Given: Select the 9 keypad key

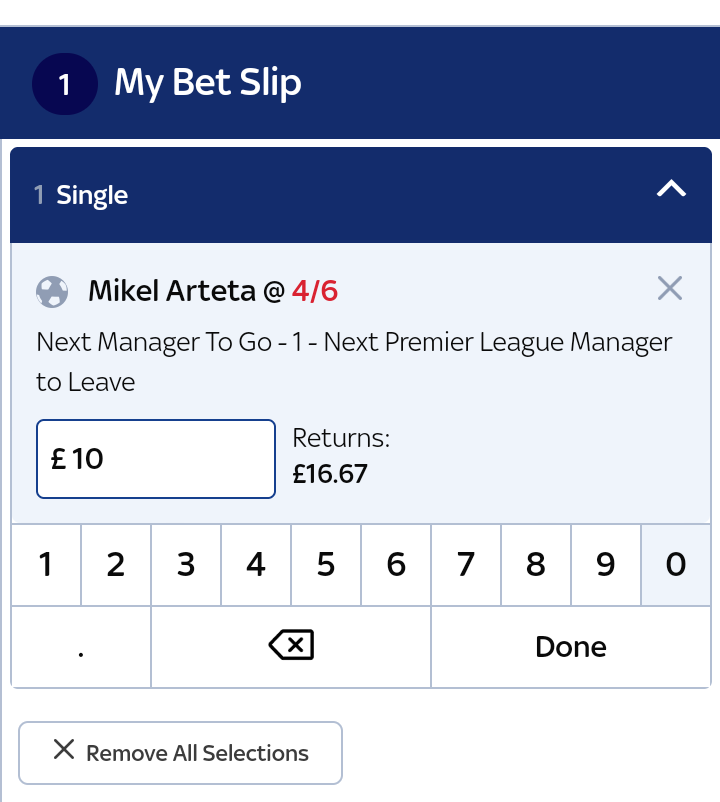Looking at the screenshot, I should pyautogui.click(x=606, y=565).
